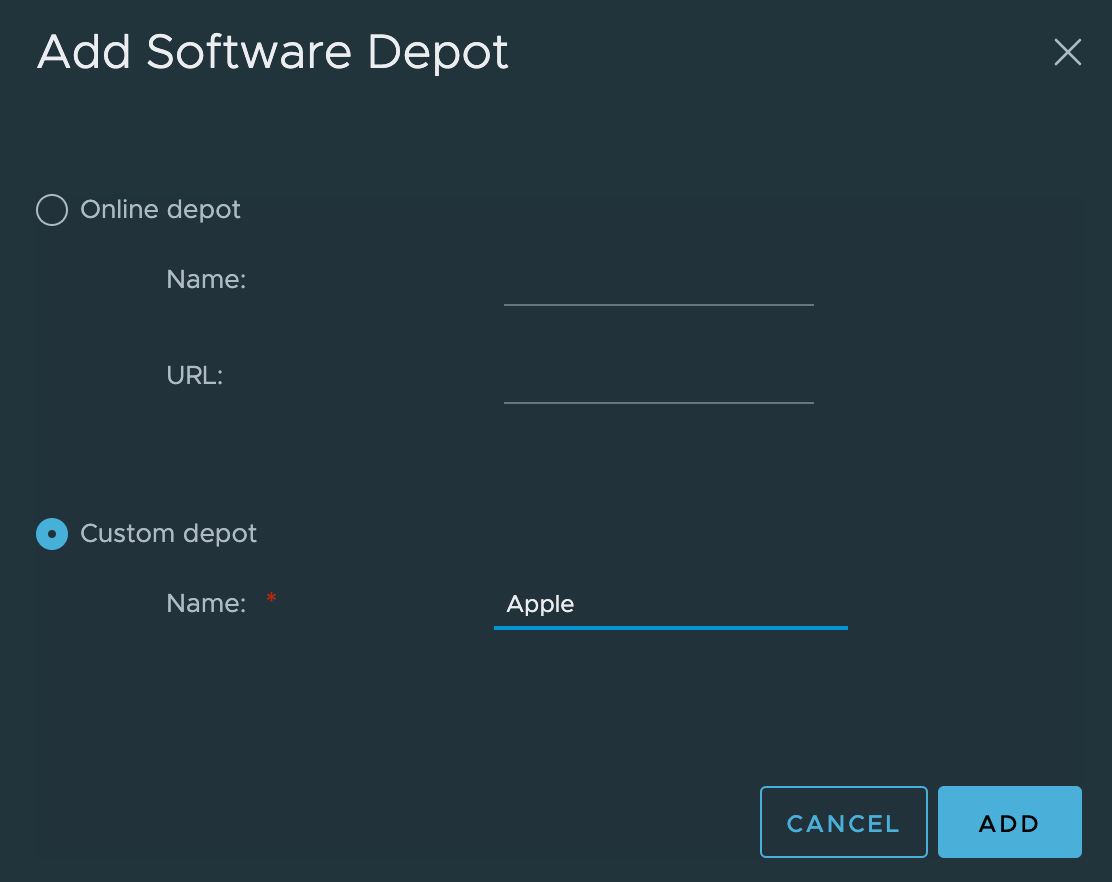Click the filled Custom depot radio icon
Viewport: 1112px width, 882px height.
click(52, 534)
